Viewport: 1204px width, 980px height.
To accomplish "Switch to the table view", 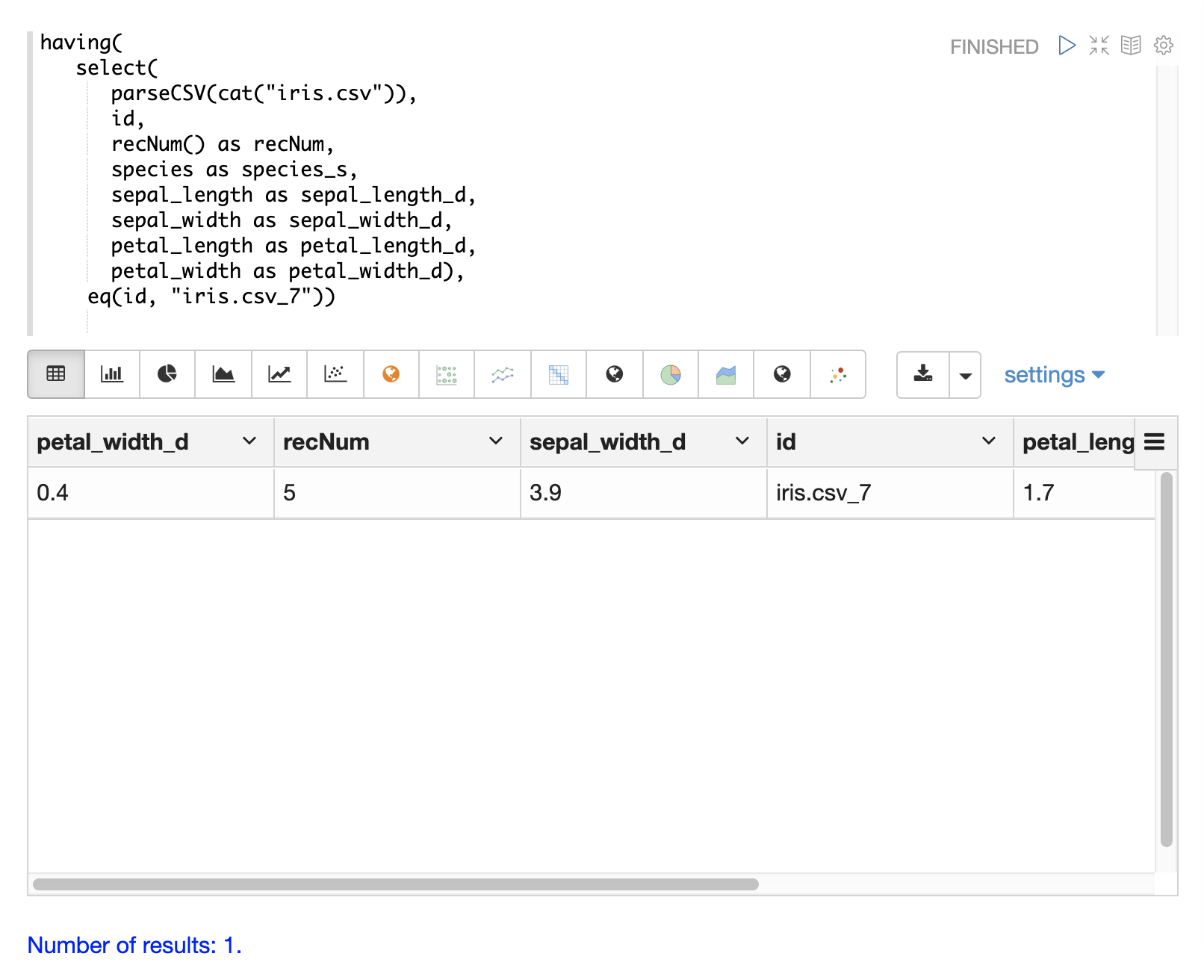I will 56,374.
